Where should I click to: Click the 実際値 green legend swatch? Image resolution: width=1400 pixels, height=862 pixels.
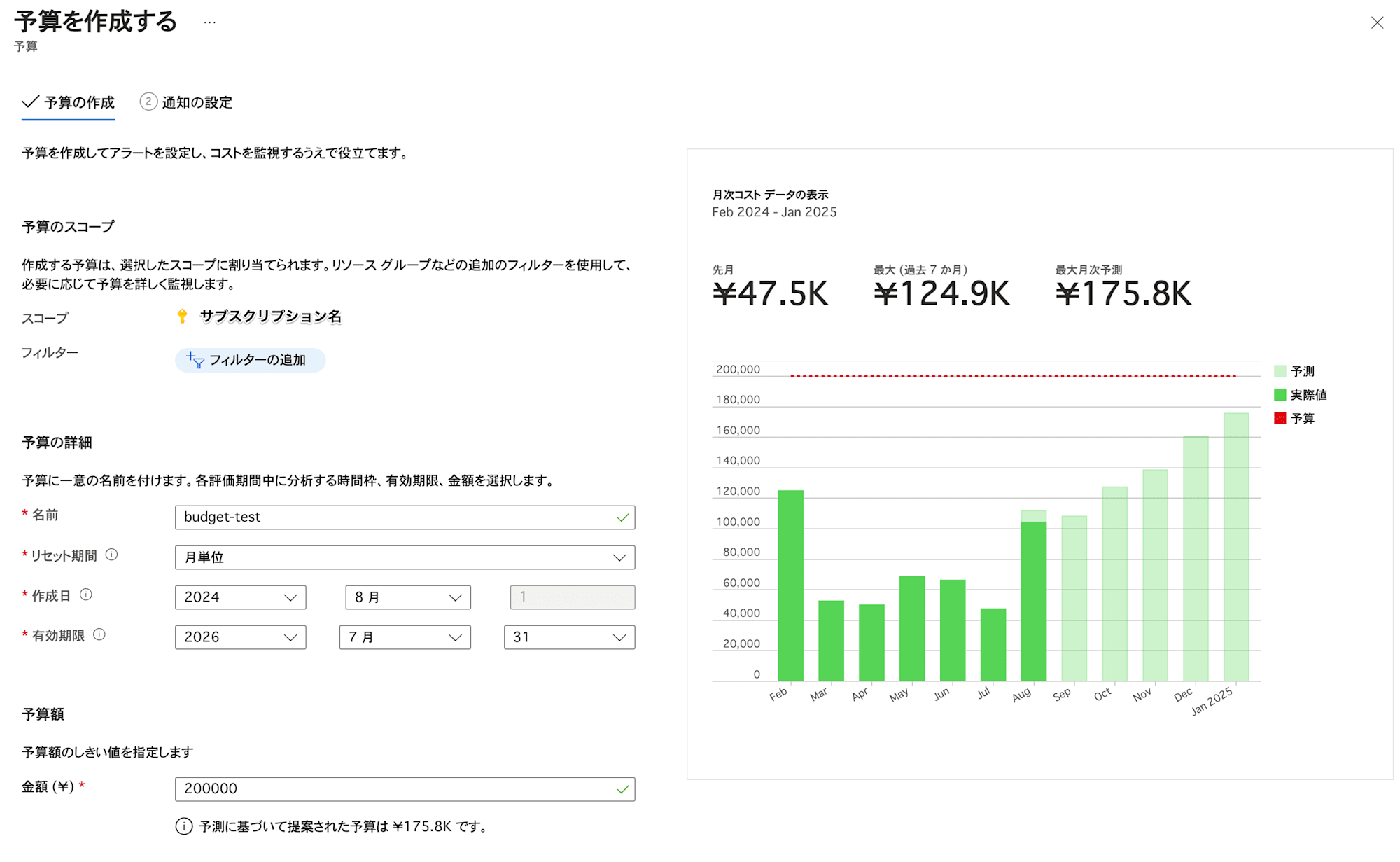click(1280, 395)
